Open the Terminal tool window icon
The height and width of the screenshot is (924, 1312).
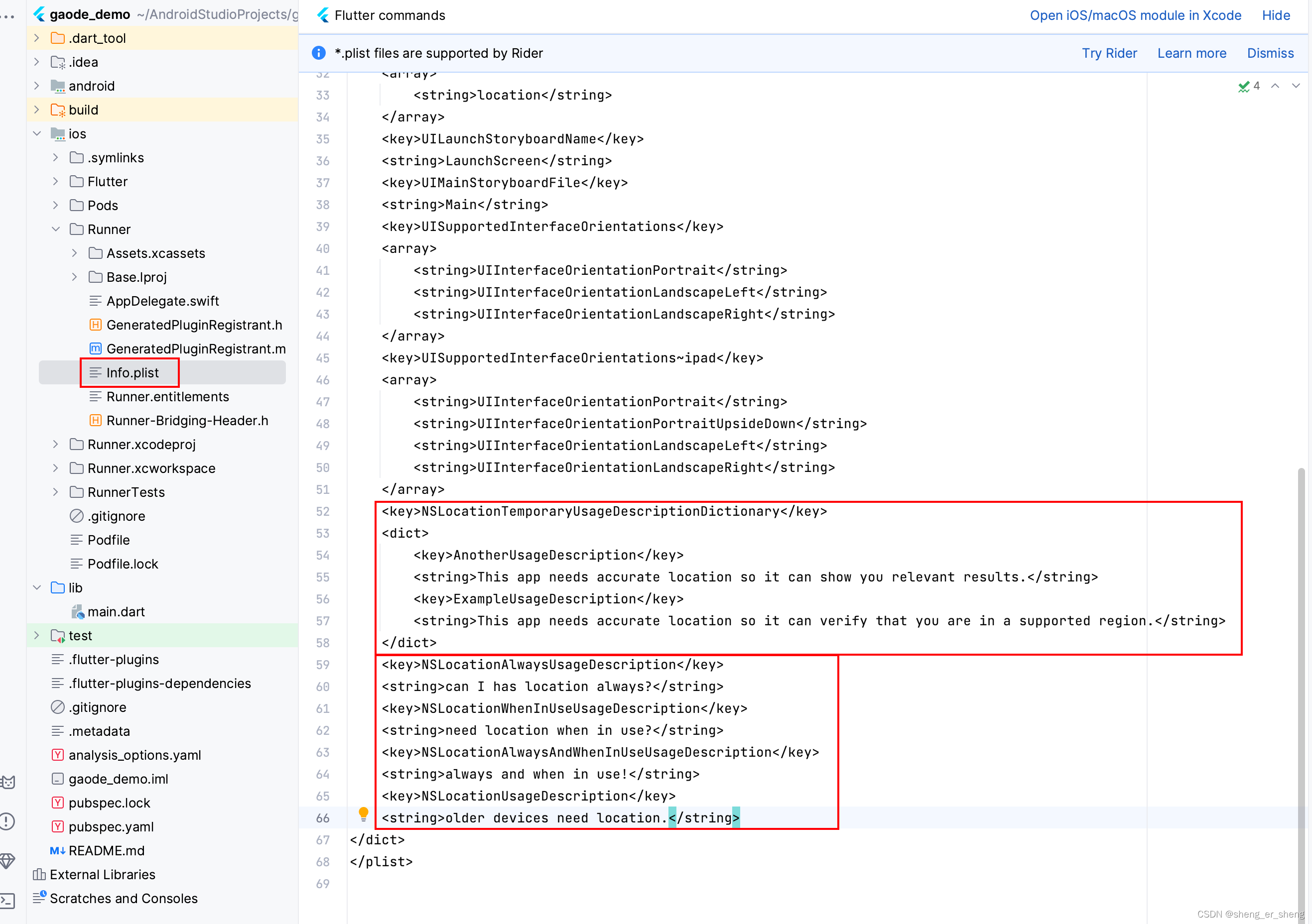pos(8,901)
